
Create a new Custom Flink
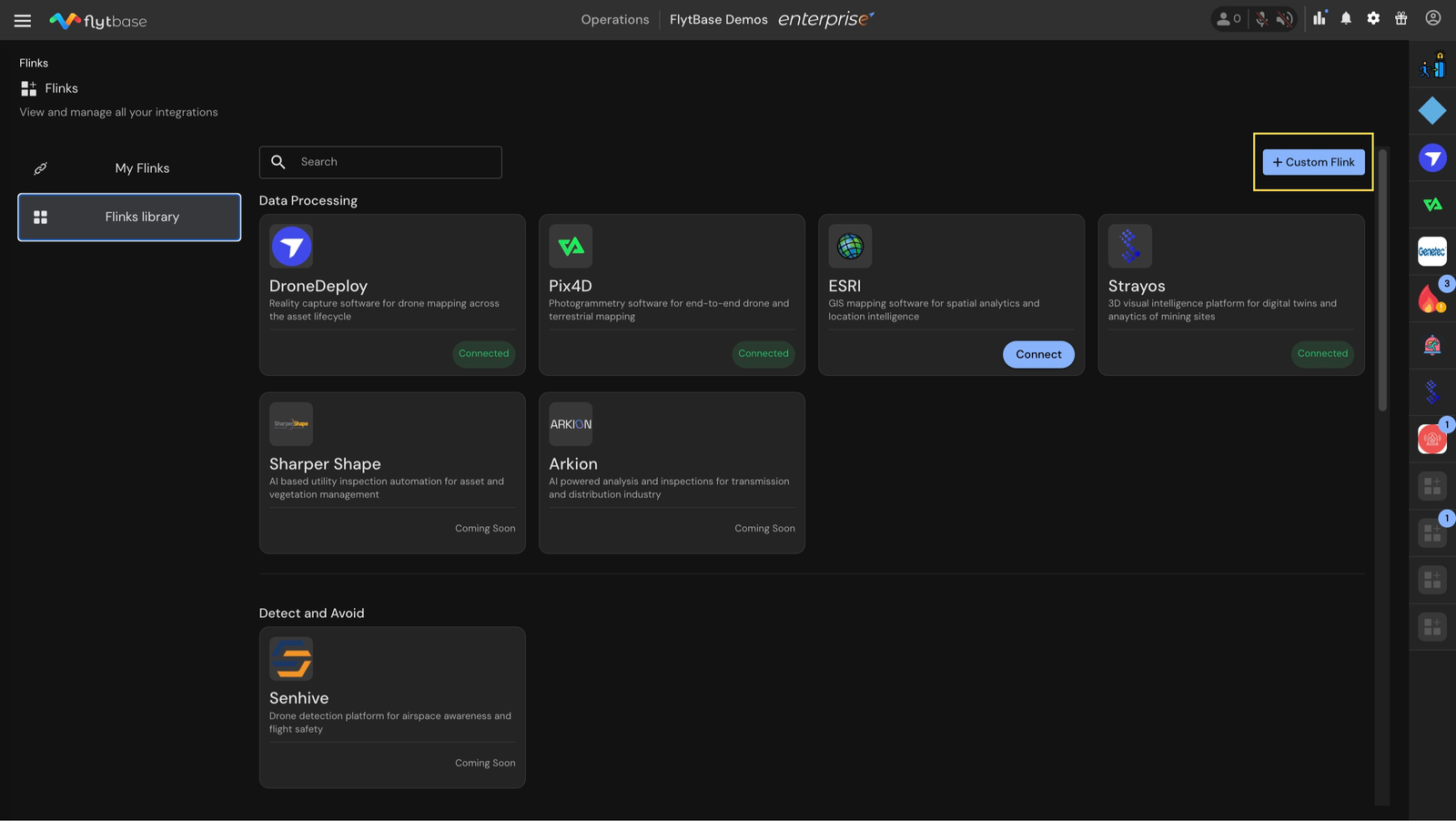pyautogui.click(x=1313, y=162)
